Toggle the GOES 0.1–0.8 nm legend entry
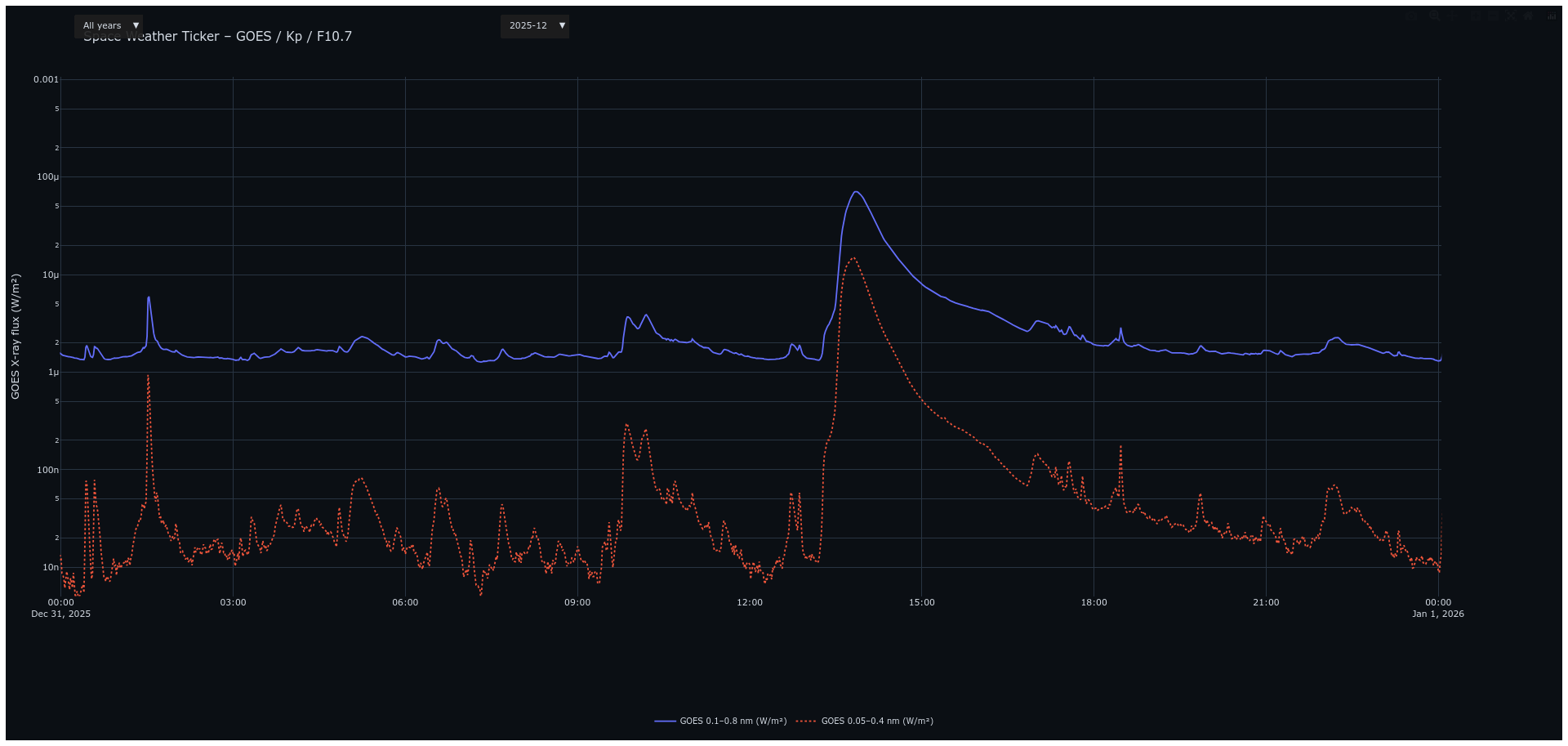The width and height of the screenshot is (1568, 746). pos(720,721)
